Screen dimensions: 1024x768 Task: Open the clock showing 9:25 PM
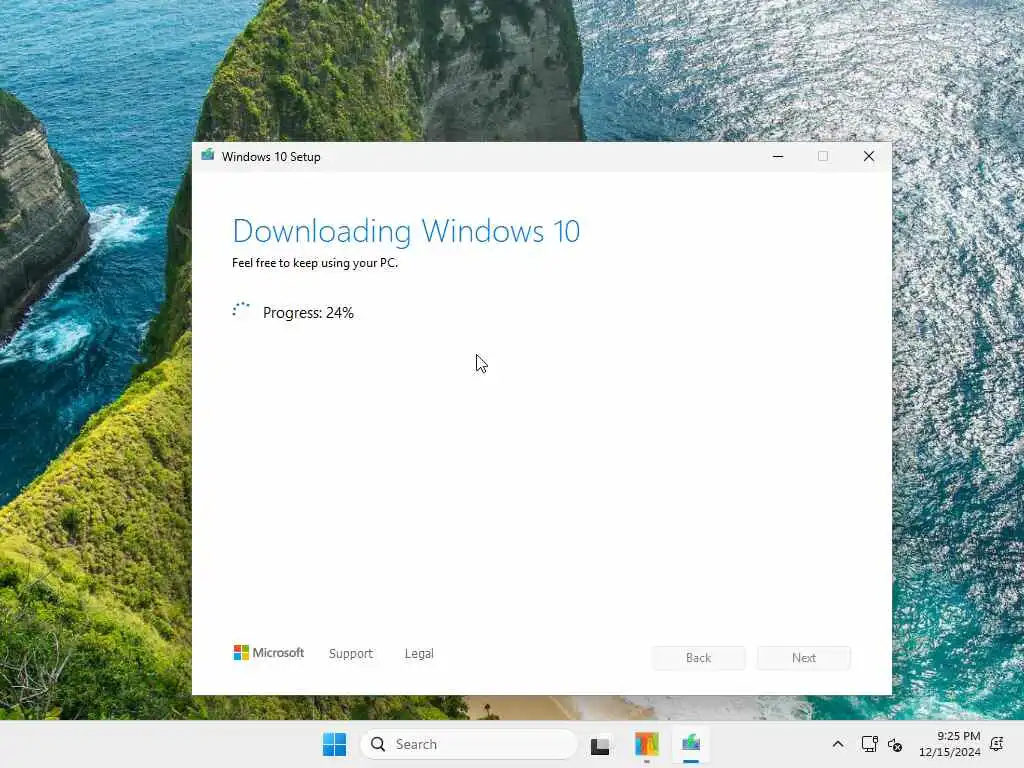950,744
